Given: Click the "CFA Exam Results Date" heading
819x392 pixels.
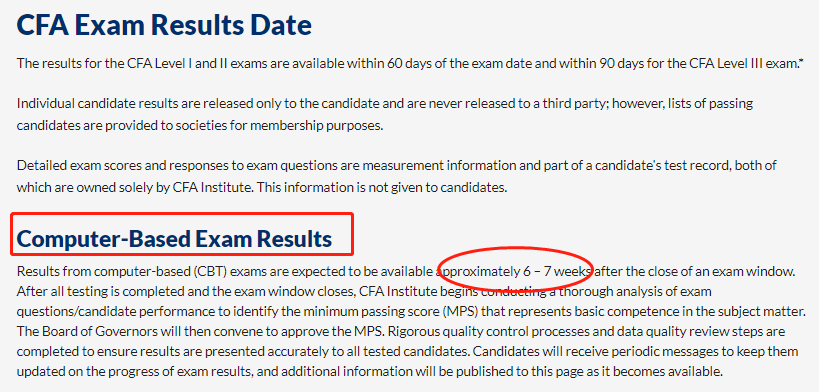Looking at the screenshot, I should tap(164, 25).
